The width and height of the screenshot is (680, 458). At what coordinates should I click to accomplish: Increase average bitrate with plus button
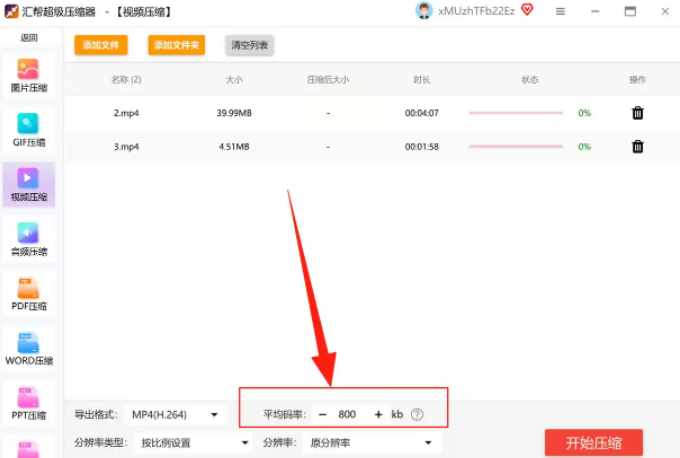click(x=379, y=415)
